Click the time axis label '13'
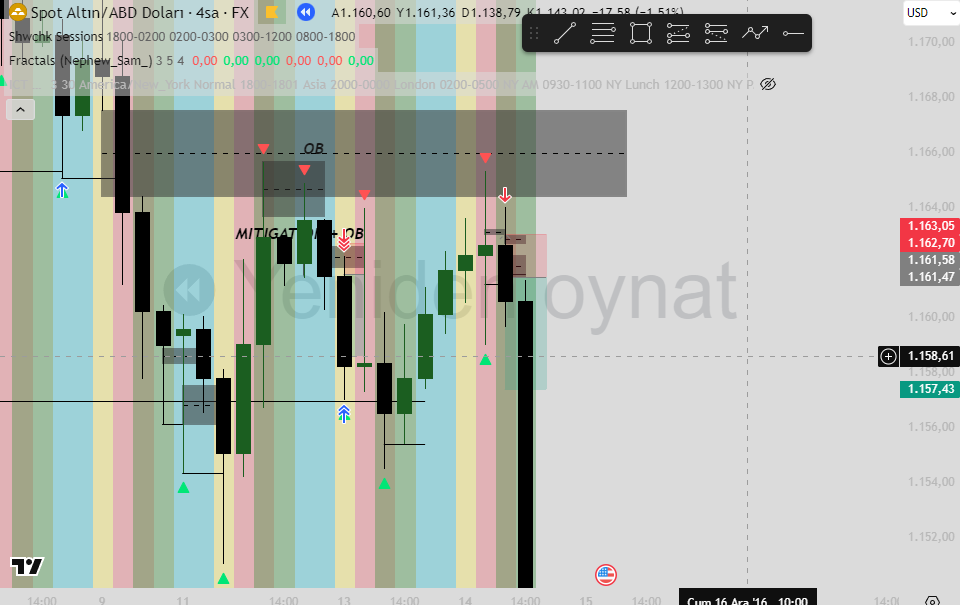Viewport: 960px width, 605px height. (x=343, y=601)
